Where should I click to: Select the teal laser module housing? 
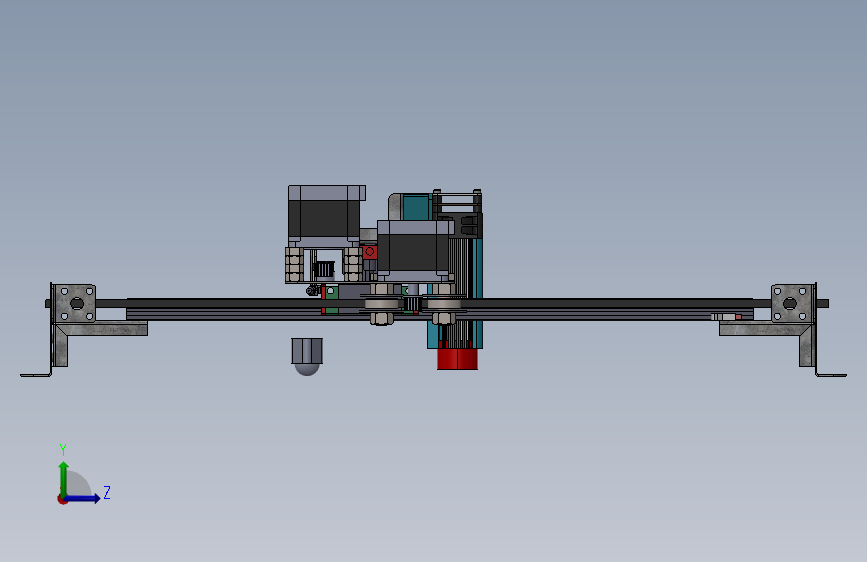[464, 292]
